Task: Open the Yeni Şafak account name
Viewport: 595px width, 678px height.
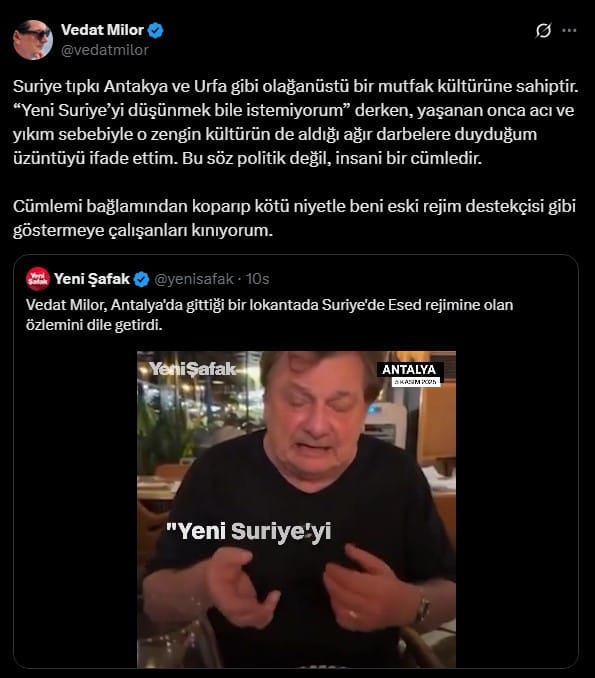Action: click(x=92, y=279)
